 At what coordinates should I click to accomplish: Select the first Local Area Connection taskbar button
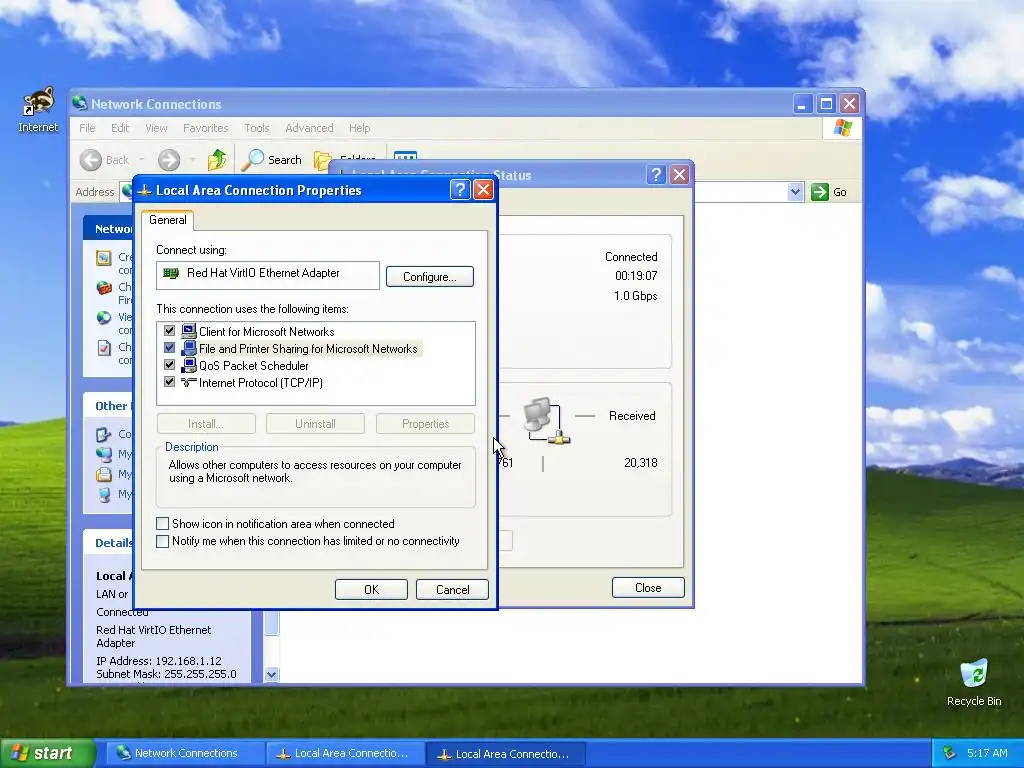click(345, 753)
